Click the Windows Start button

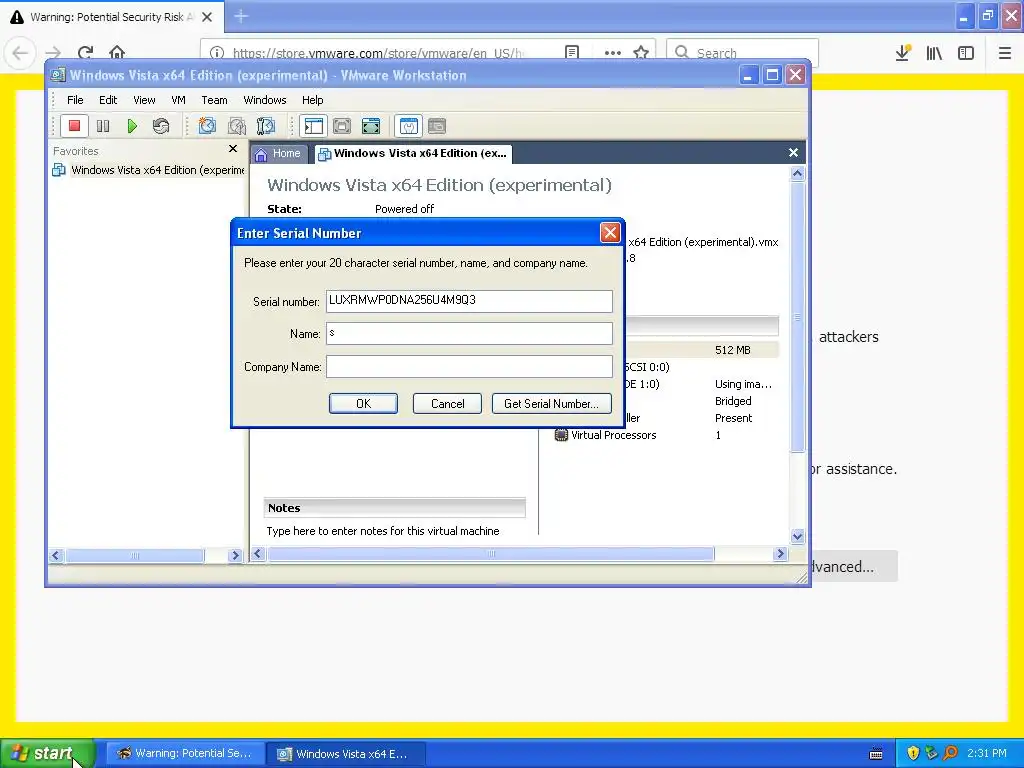point(47,753)
